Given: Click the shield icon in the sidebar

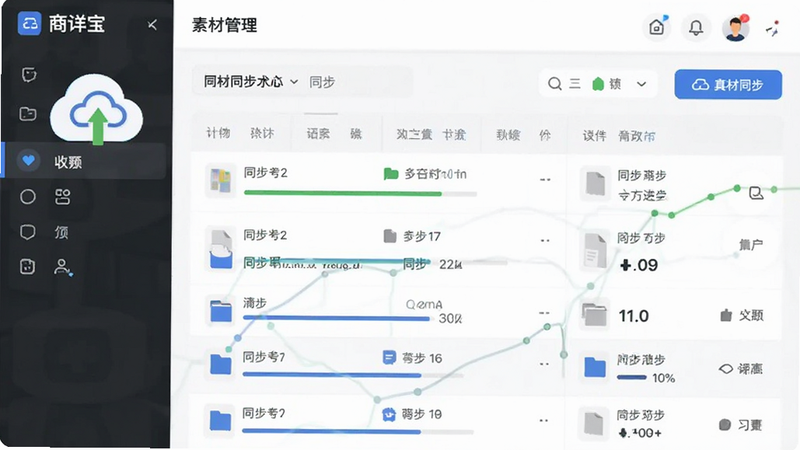Looking at the screenshot, I should click(28, 232).
